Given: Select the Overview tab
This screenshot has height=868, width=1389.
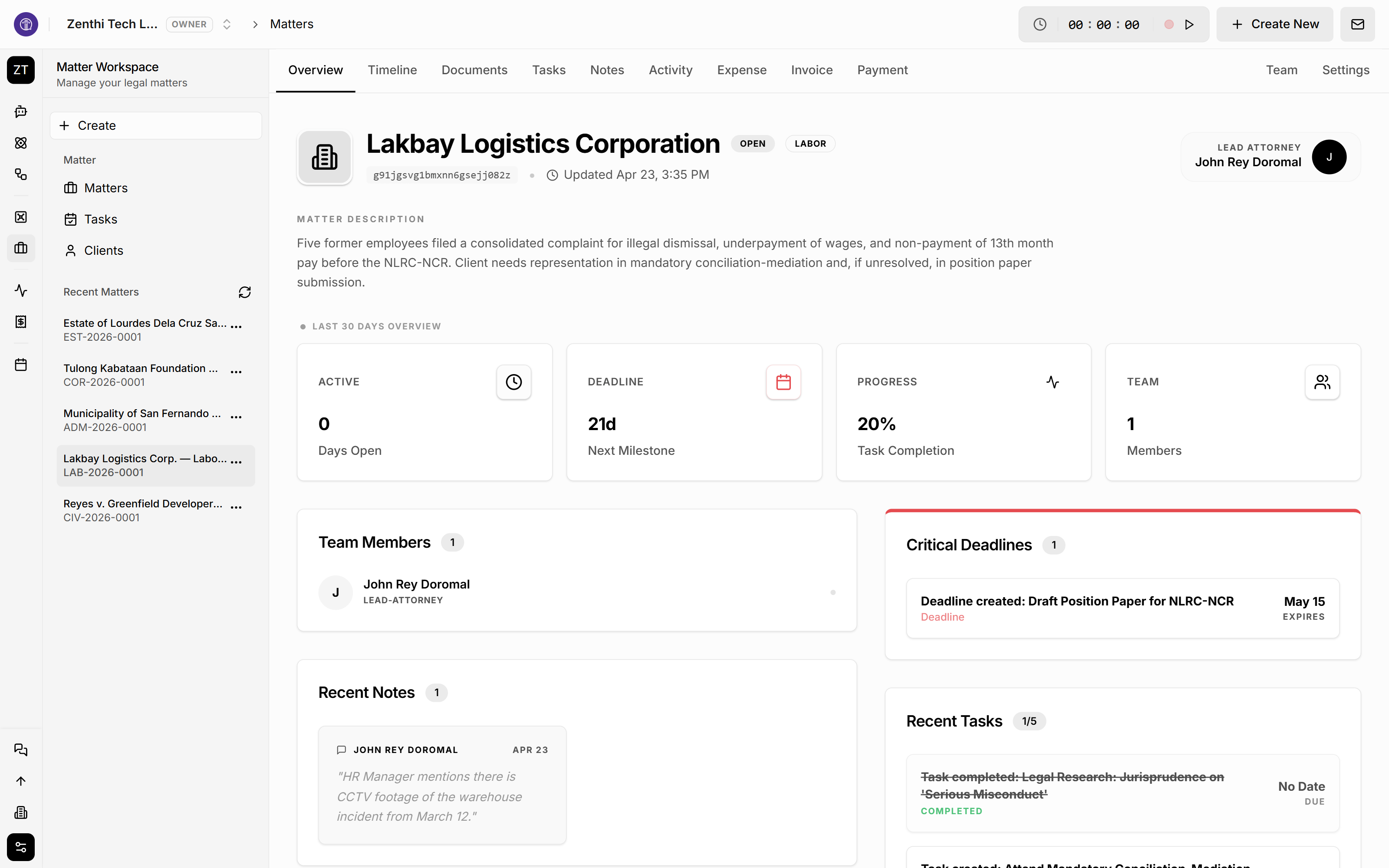Looking at the screenshot, I should tap(315, 70).
